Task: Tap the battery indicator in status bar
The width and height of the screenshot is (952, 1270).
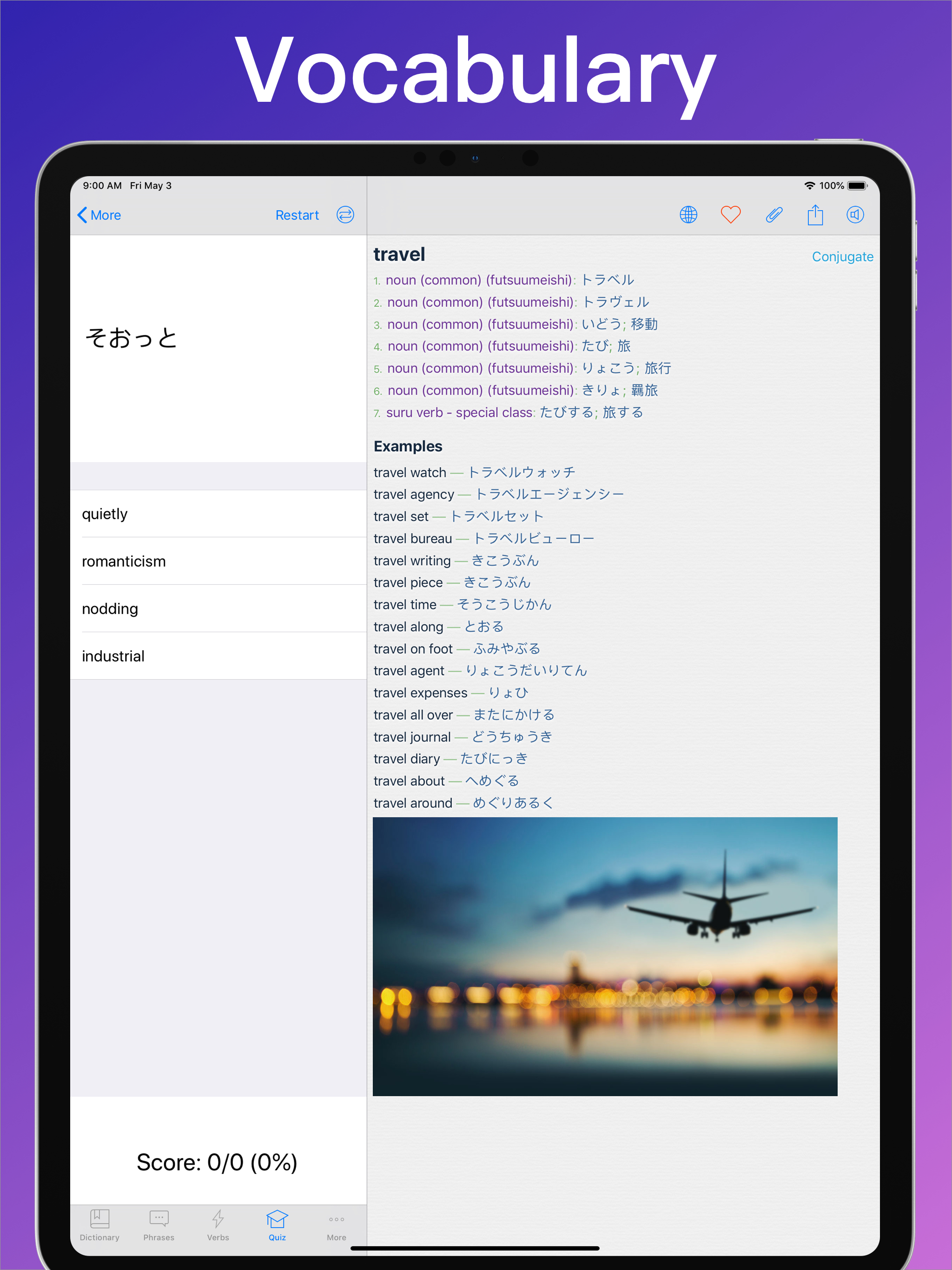Action: [857, 185]
